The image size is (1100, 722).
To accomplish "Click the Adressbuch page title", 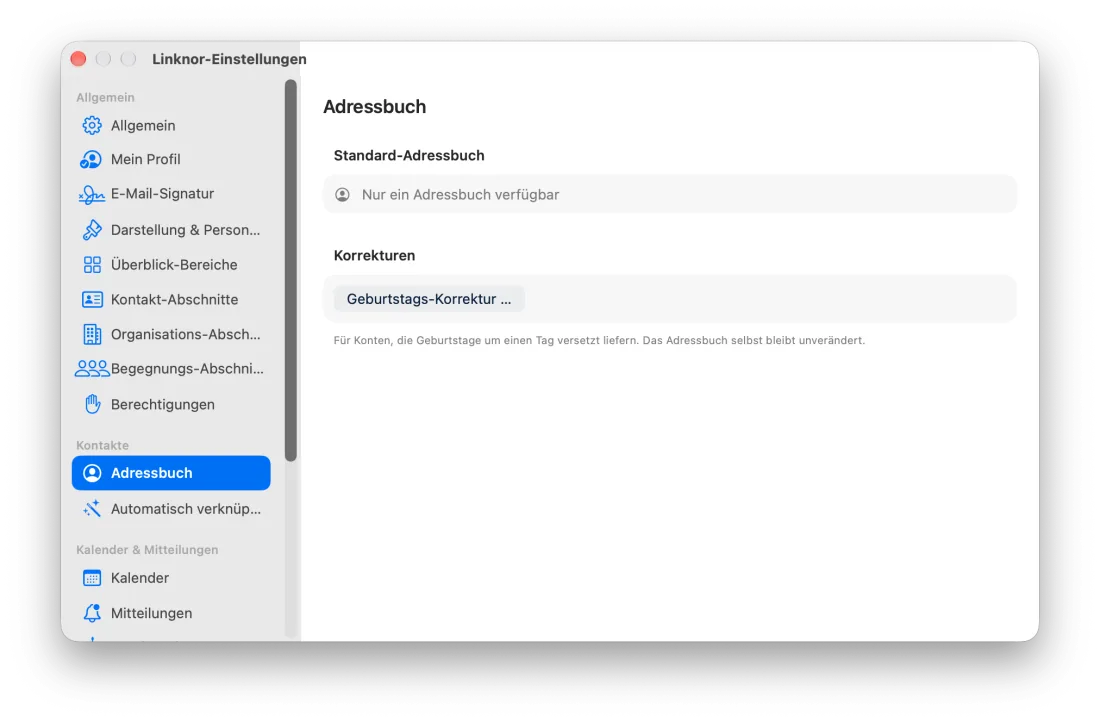I will 375,107.
